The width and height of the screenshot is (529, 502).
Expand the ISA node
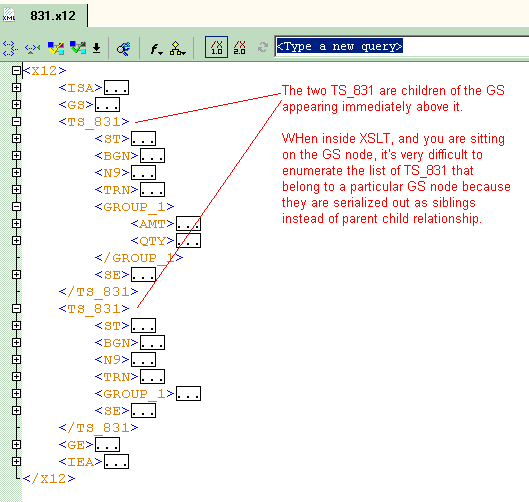point(16,87)
